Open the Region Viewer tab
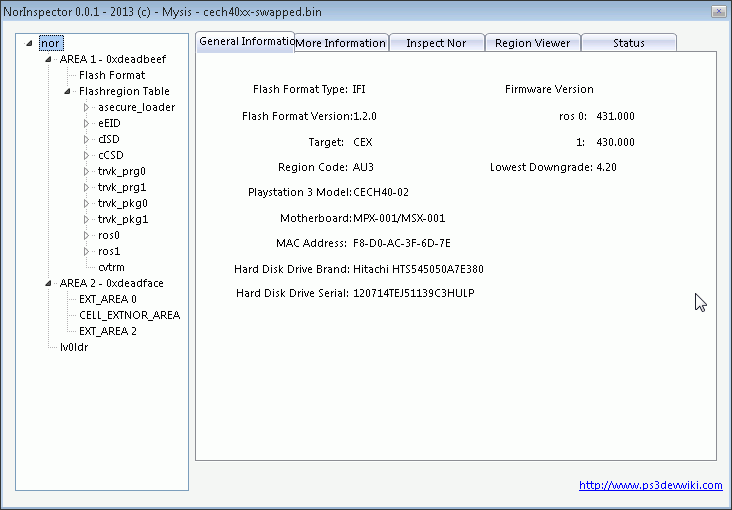Viewport: 732px width, 510px height. point(532,43)
